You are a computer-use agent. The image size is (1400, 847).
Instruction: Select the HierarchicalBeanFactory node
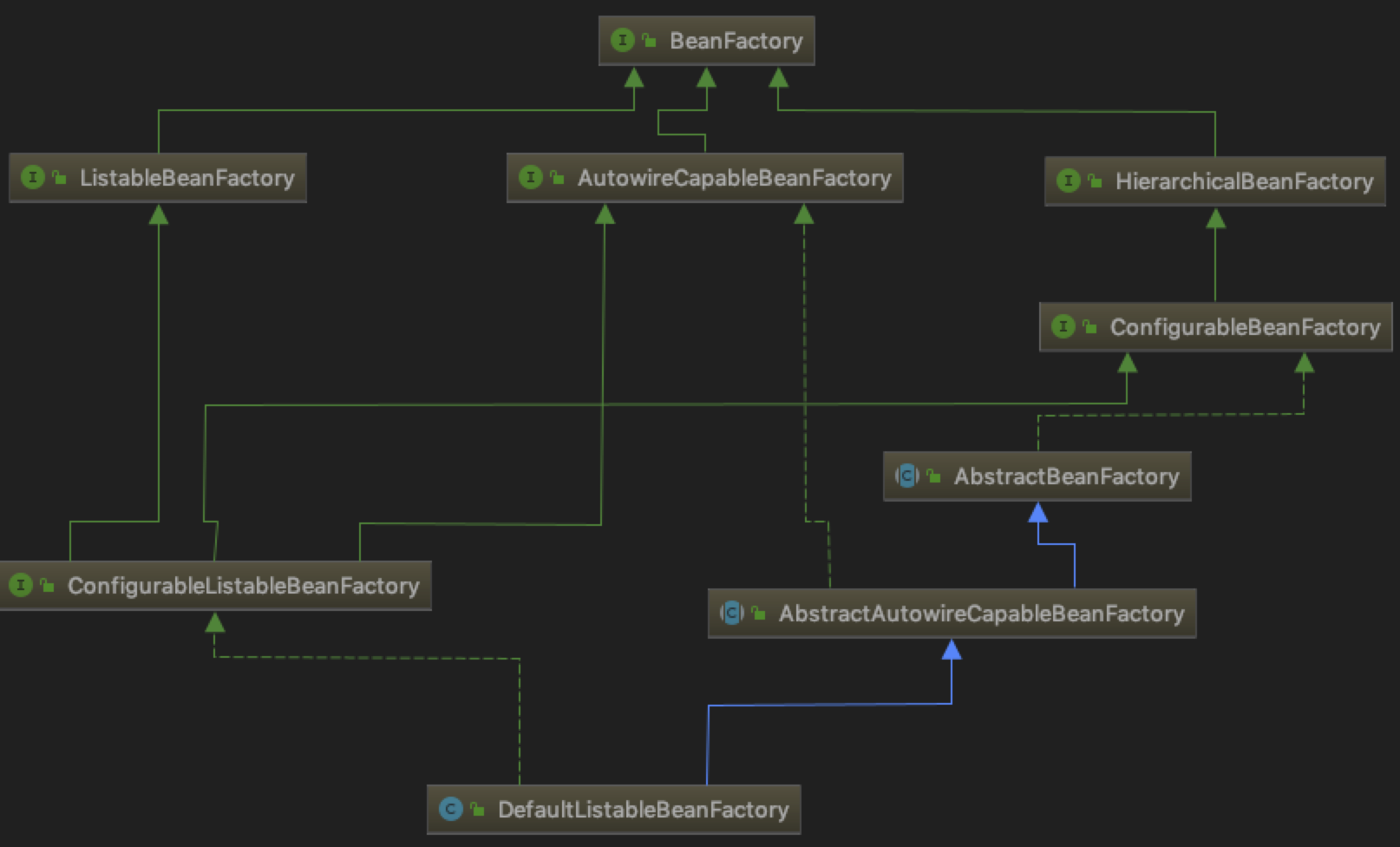(1214, 181)
